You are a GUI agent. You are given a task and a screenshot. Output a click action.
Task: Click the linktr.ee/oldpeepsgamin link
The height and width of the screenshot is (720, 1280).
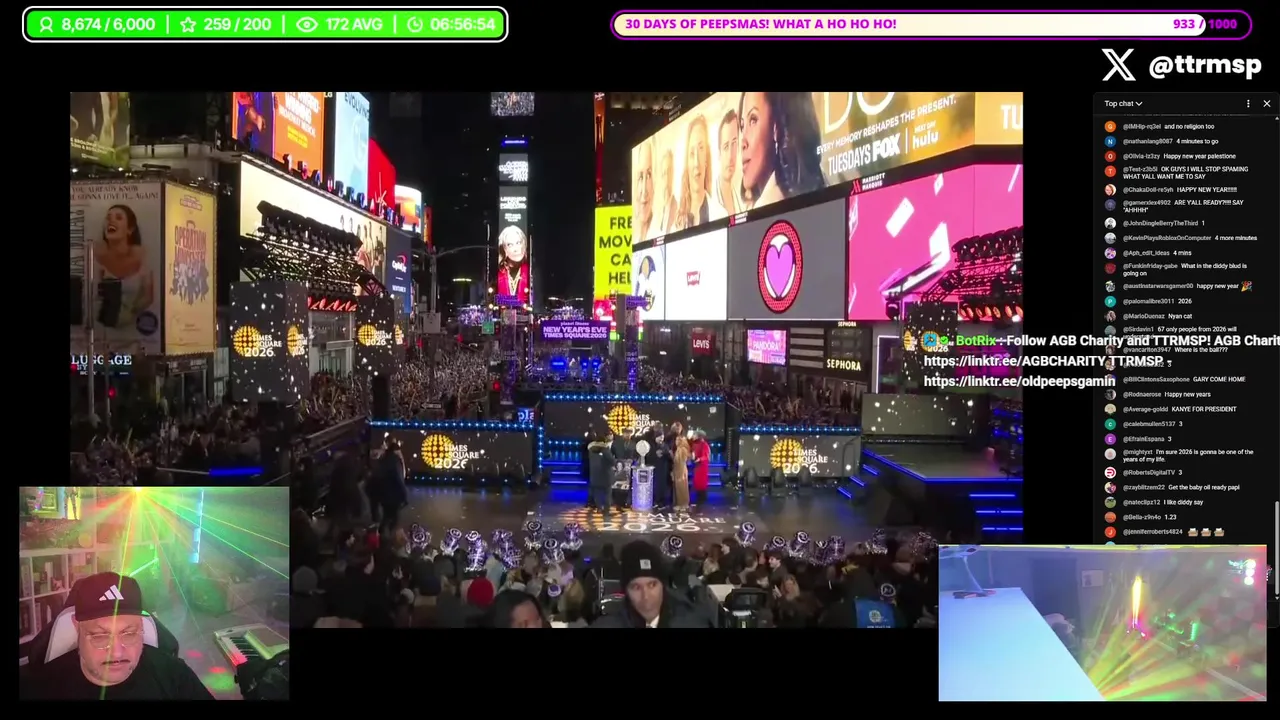tap(1020, 381)
